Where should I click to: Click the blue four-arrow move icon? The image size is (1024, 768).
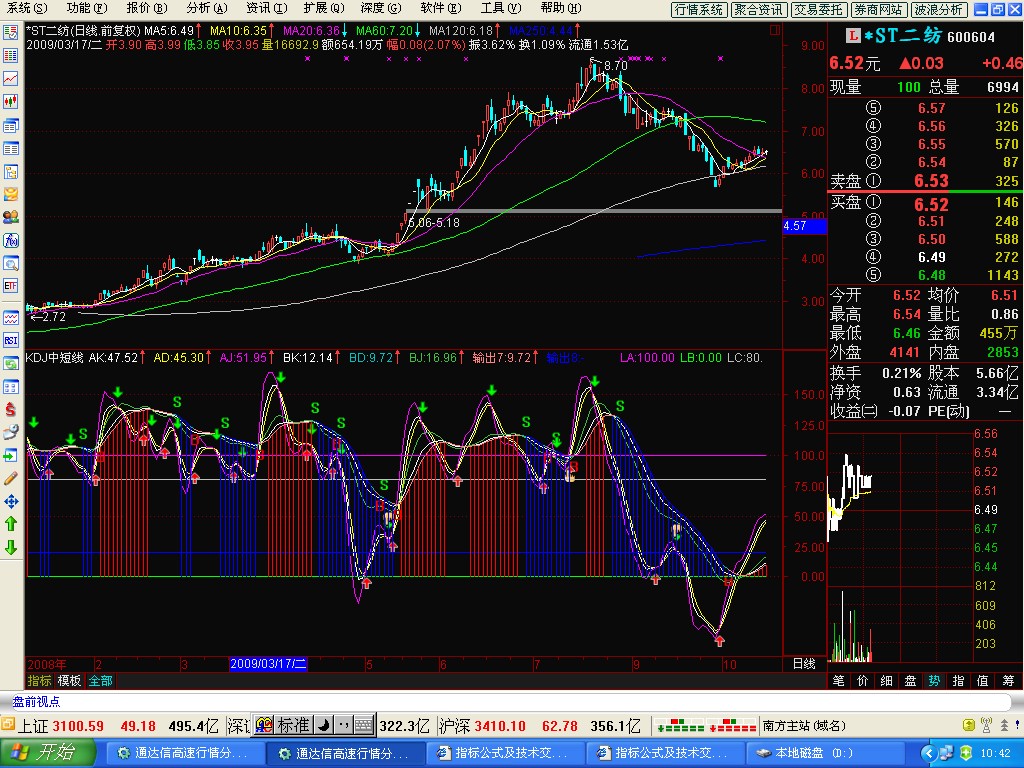[10, 502]
